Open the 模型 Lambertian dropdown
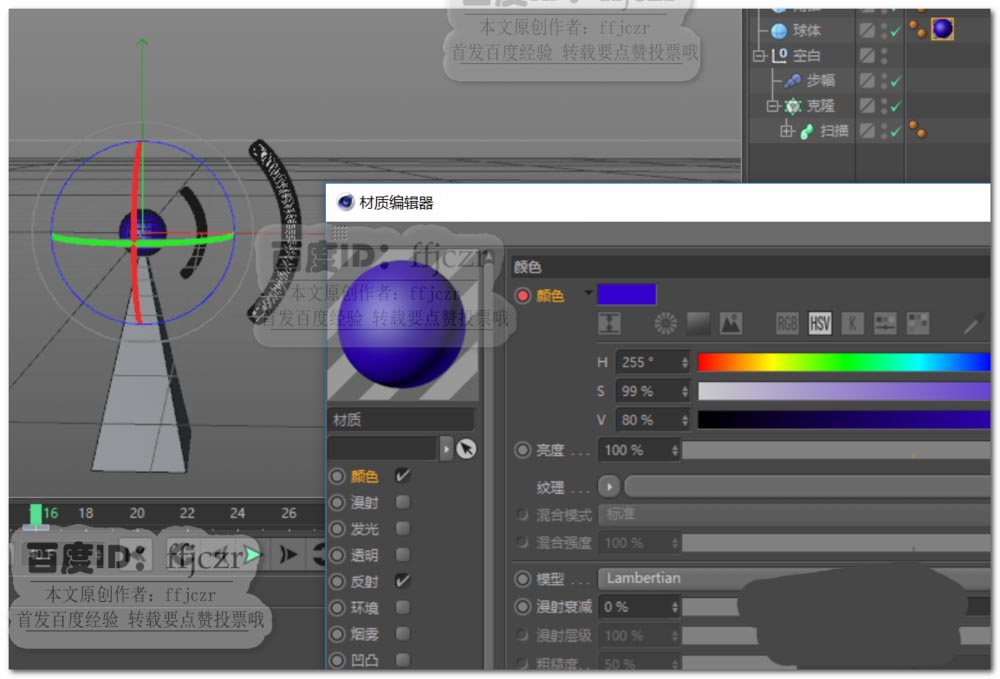Viewport: 1000px width, 679px height. (793, 578)
